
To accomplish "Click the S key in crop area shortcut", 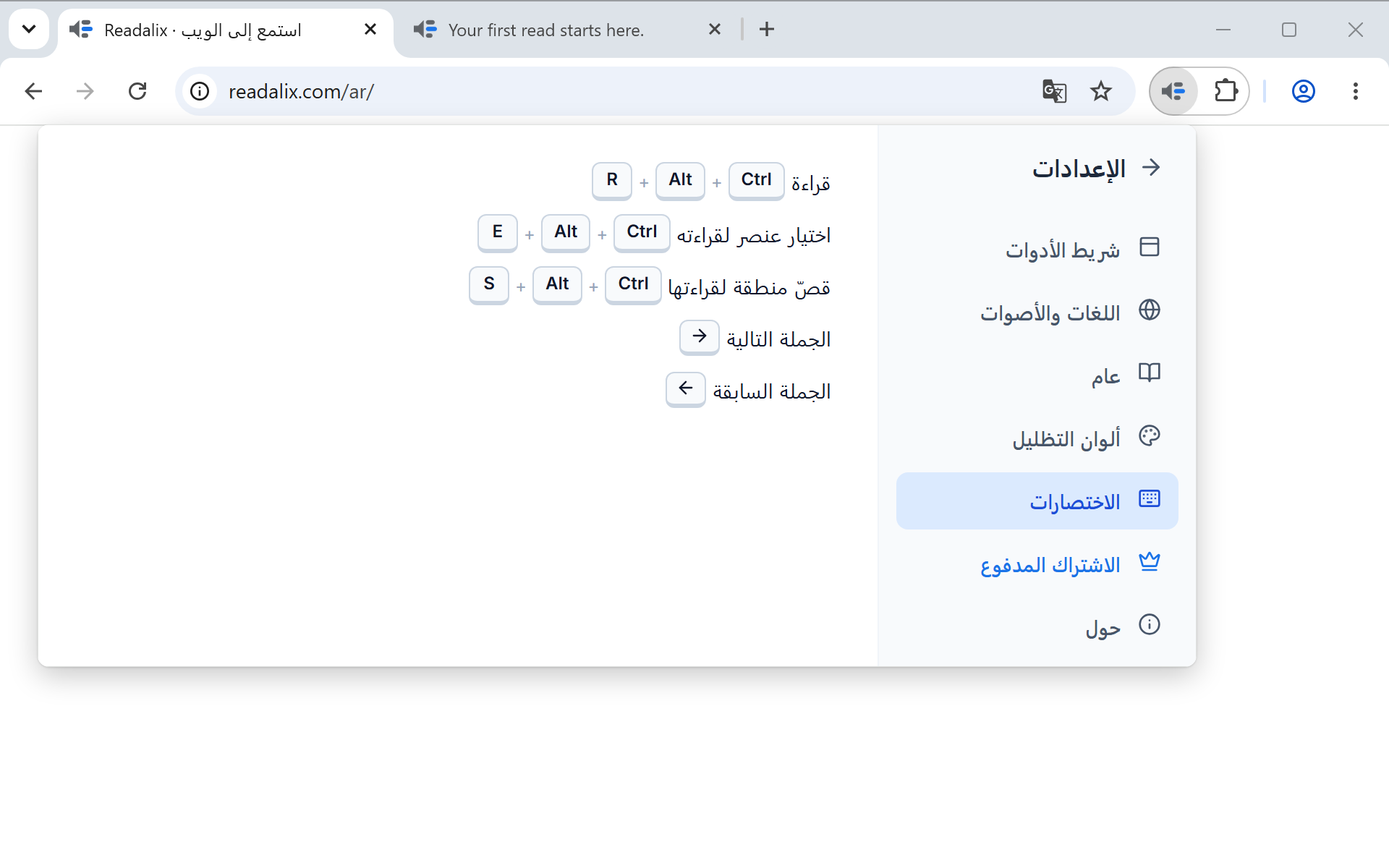I will point(489,284).
